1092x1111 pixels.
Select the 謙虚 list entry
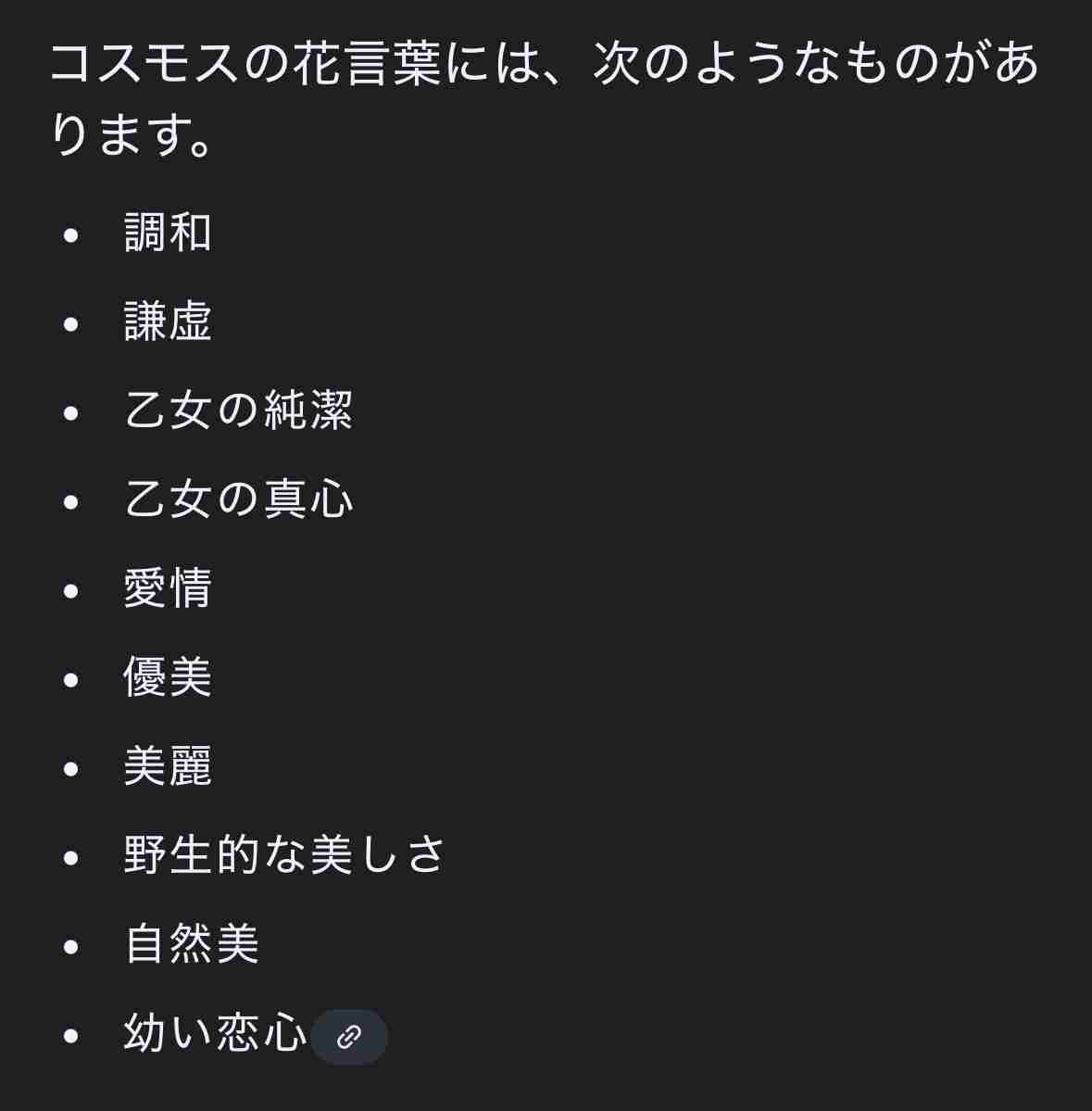coord(168,322)
